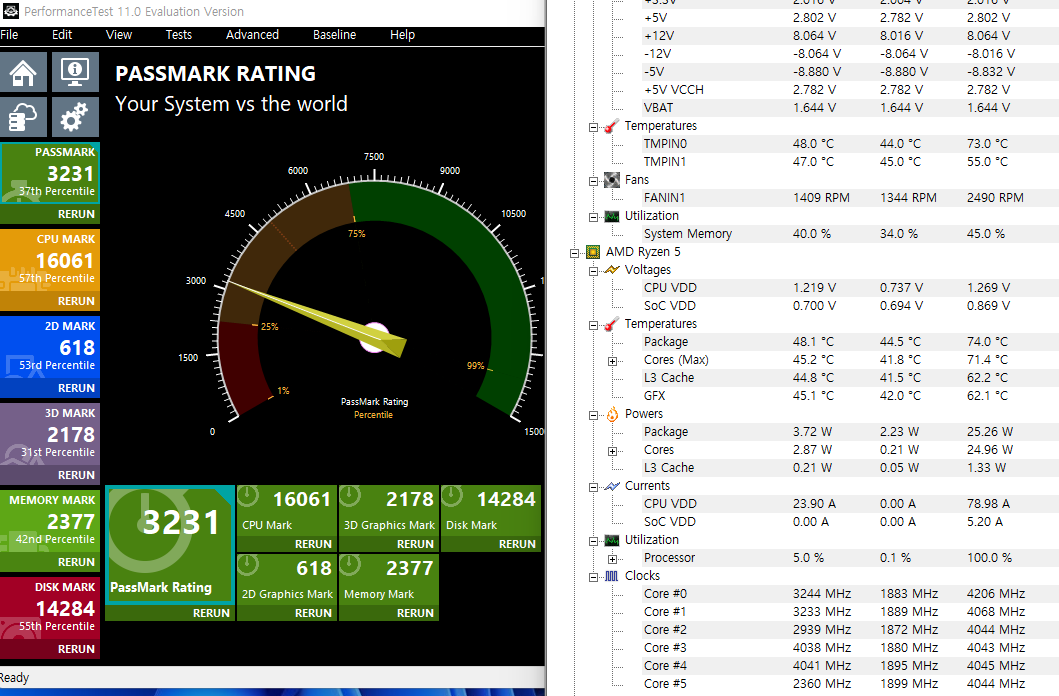
Task: Rerun the CPU MARK test in sidebar
Action: point(76,301)
